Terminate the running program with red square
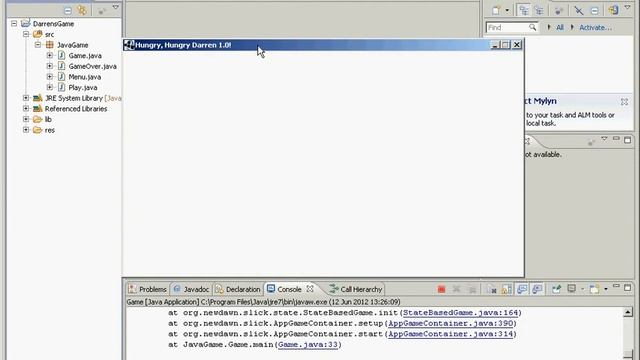Screen dimensions: 640x360 coord(441,289)
